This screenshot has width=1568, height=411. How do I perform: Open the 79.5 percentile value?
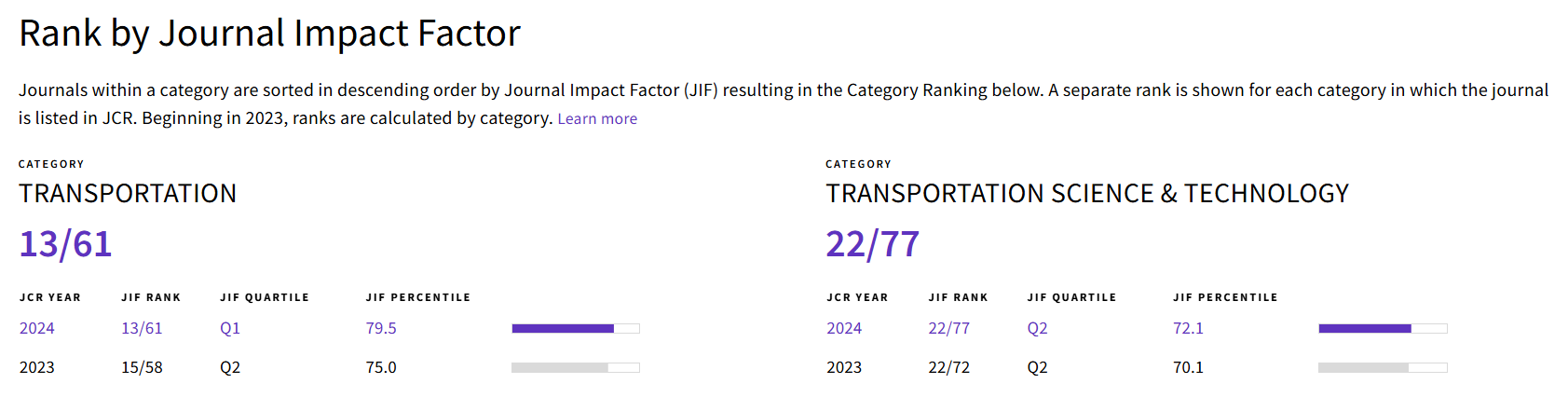[381, 328]
